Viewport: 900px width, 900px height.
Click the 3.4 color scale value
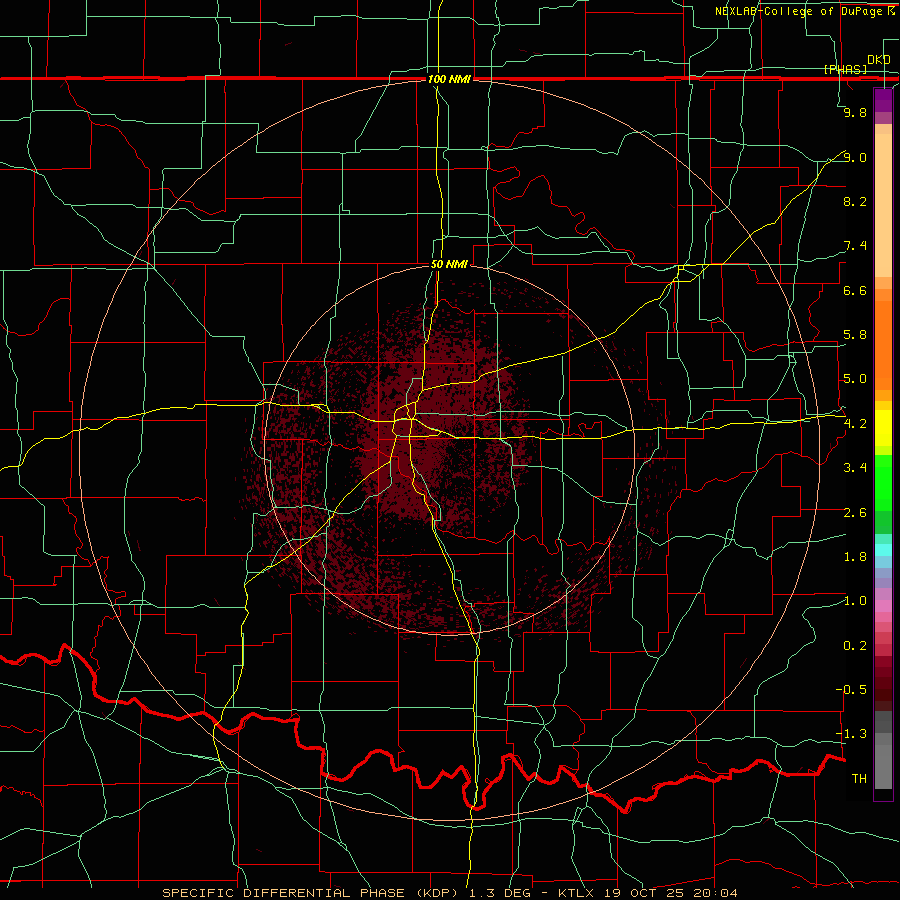(x=855, y=468)
